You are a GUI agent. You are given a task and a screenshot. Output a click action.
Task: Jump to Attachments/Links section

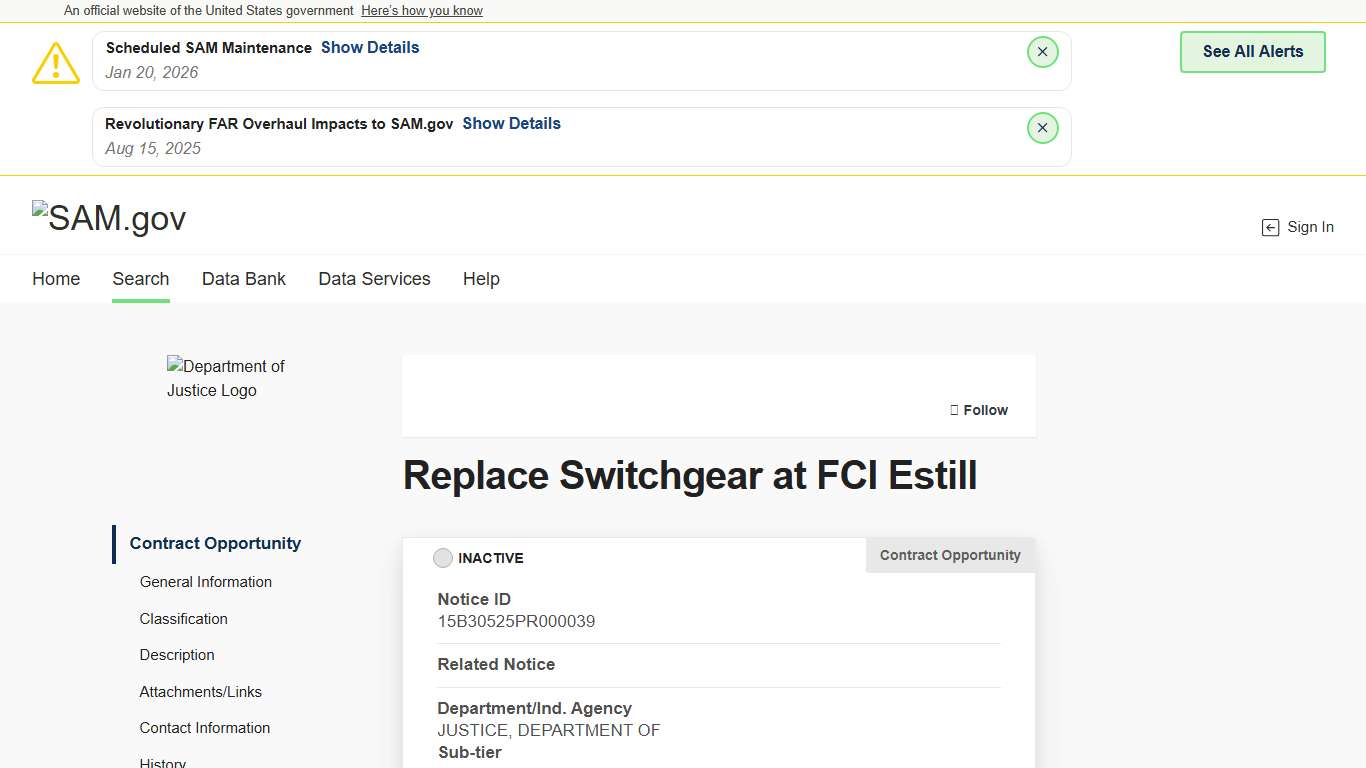click(x=201, y=692)
